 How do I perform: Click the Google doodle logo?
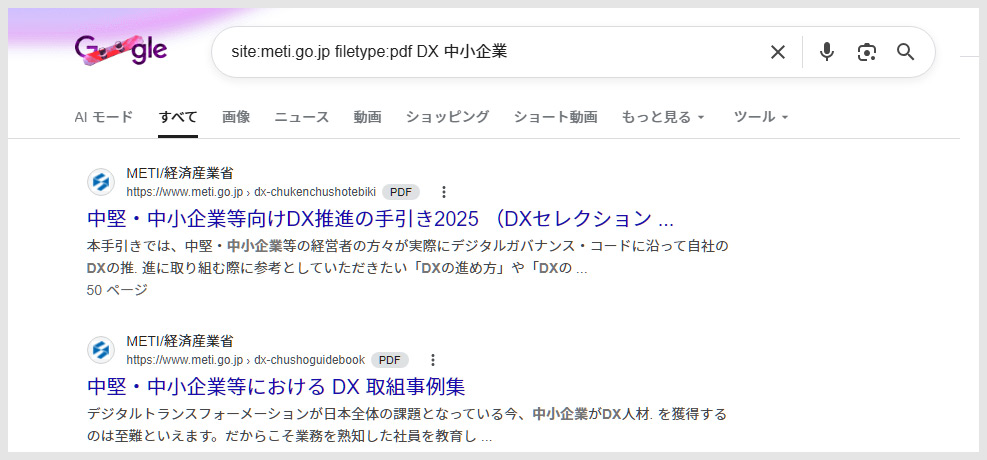121,50
